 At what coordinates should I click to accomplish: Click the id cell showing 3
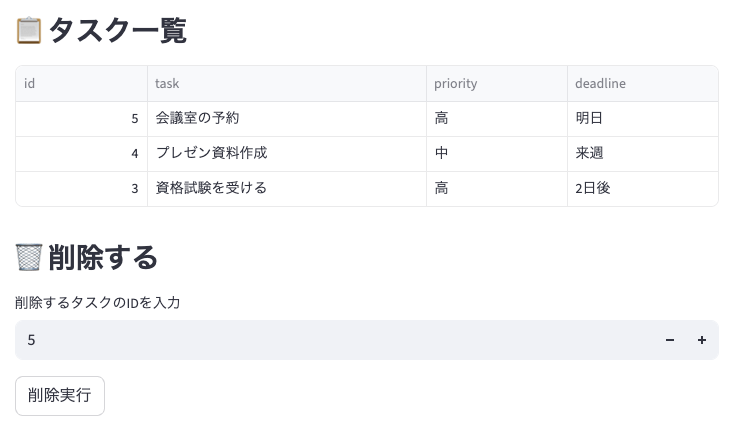click(x=81, y=188)
